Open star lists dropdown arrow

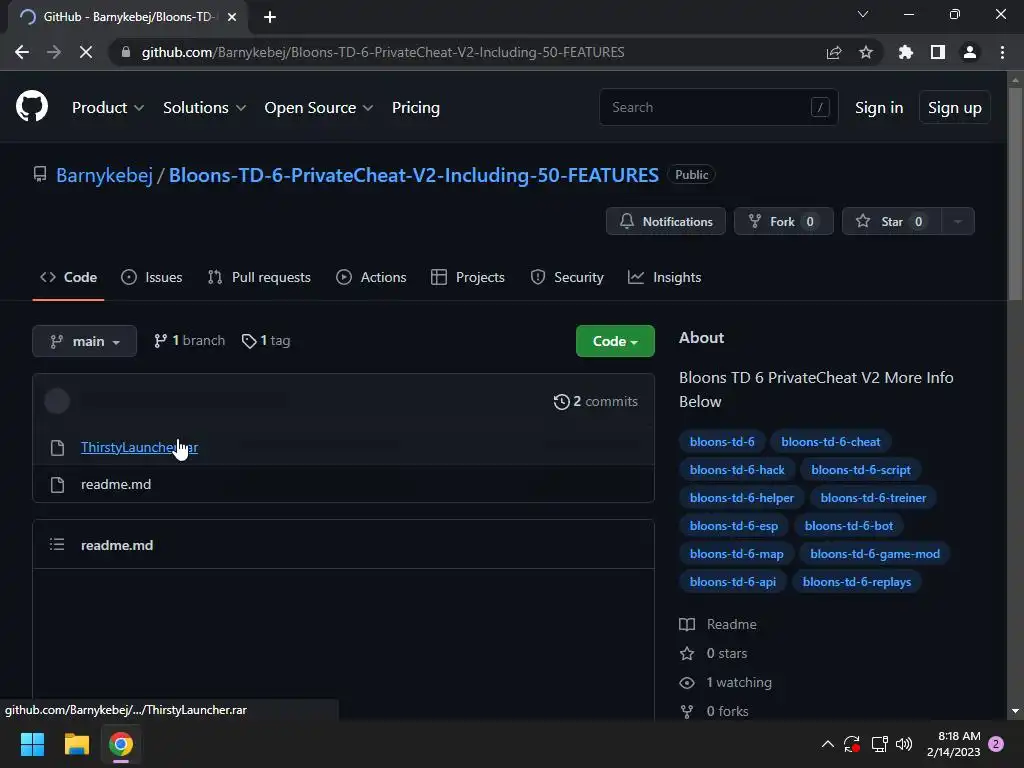958,221
